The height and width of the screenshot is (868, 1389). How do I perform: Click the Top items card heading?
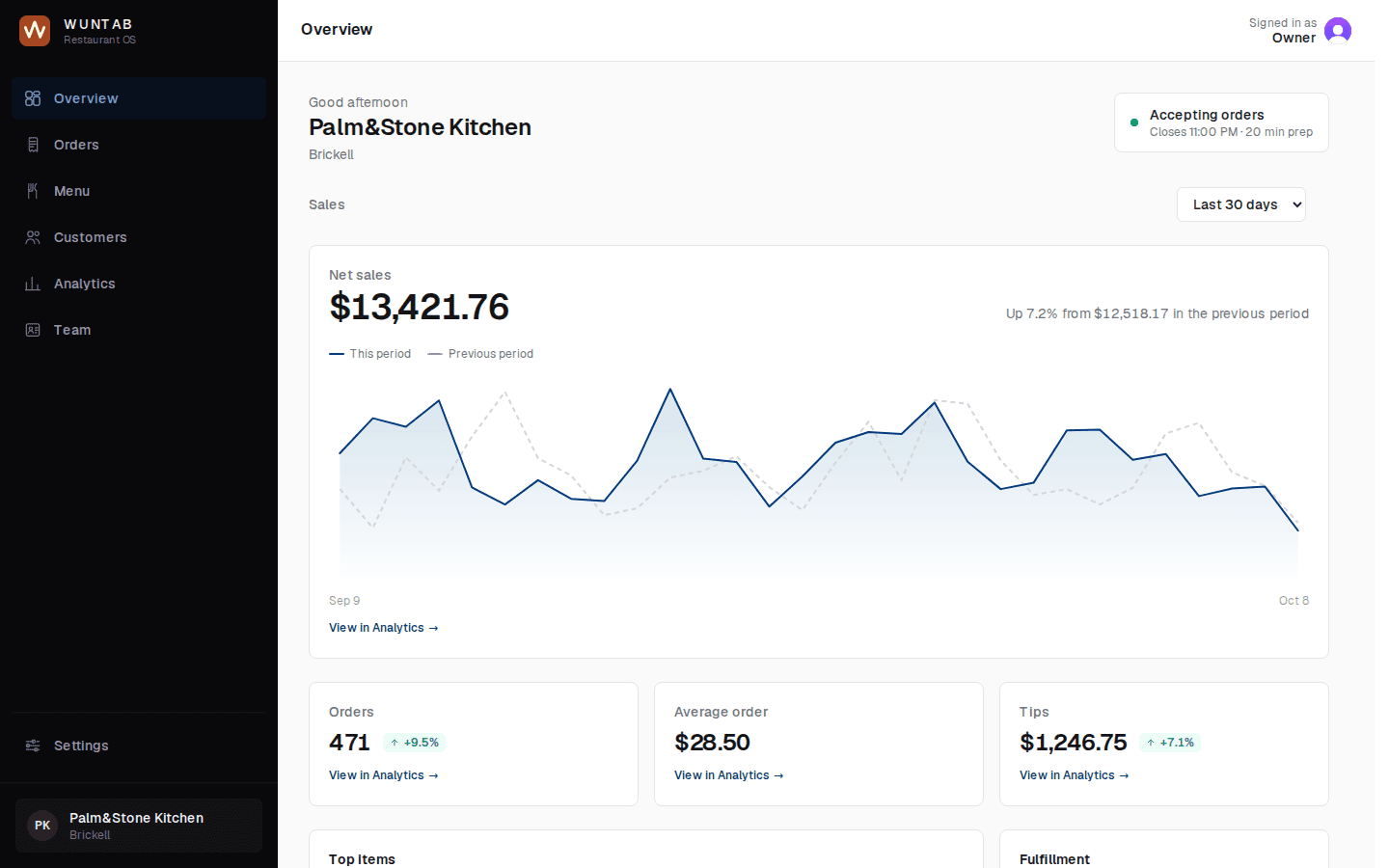tap(362, 859)
